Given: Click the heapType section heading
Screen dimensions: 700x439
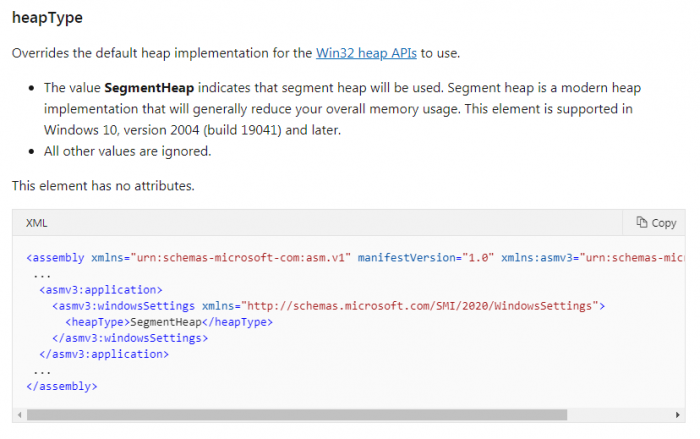Looking at the screenshot, I should 48,19.
